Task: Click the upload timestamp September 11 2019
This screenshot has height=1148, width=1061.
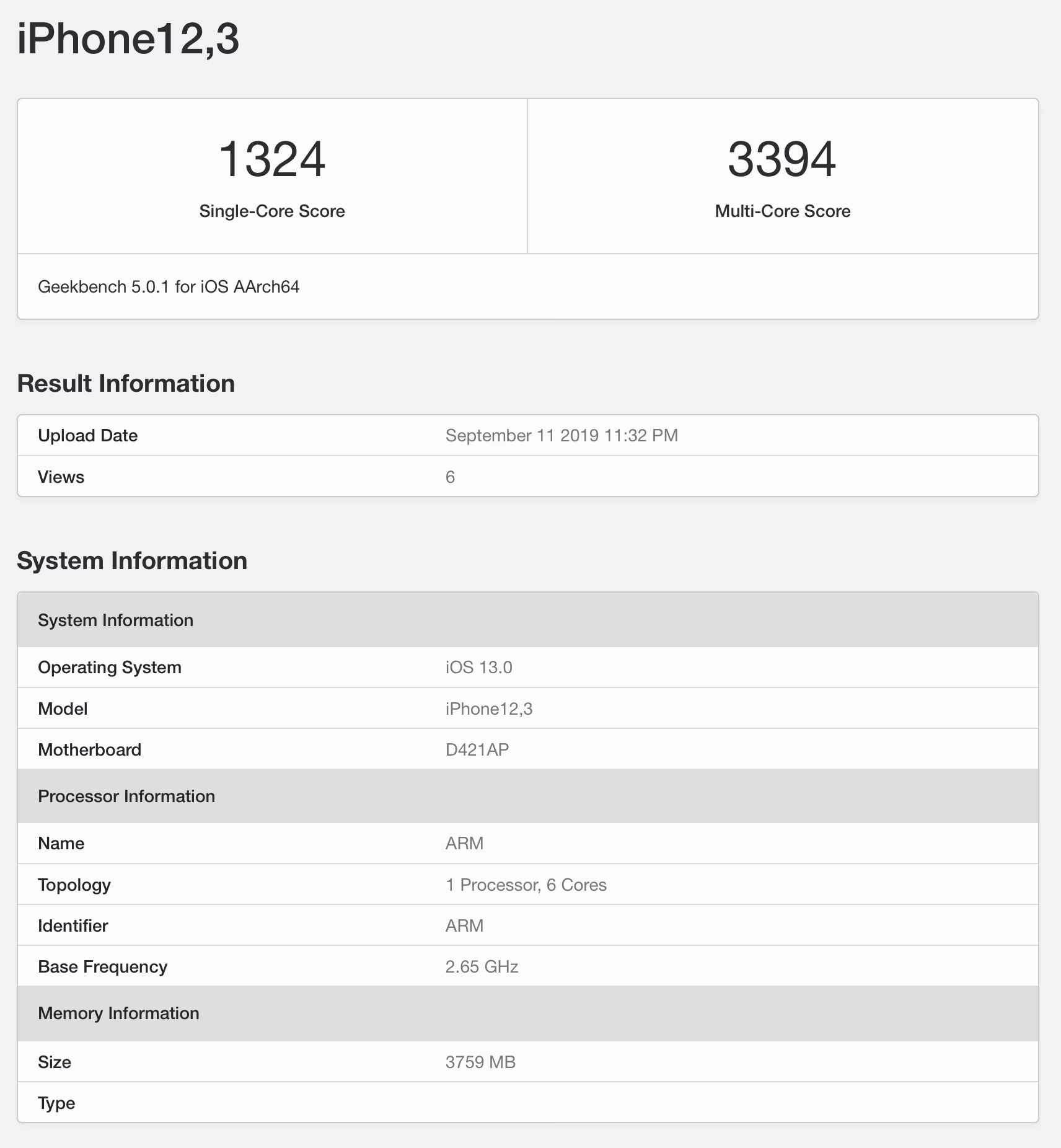Action: tap(561, 435)
